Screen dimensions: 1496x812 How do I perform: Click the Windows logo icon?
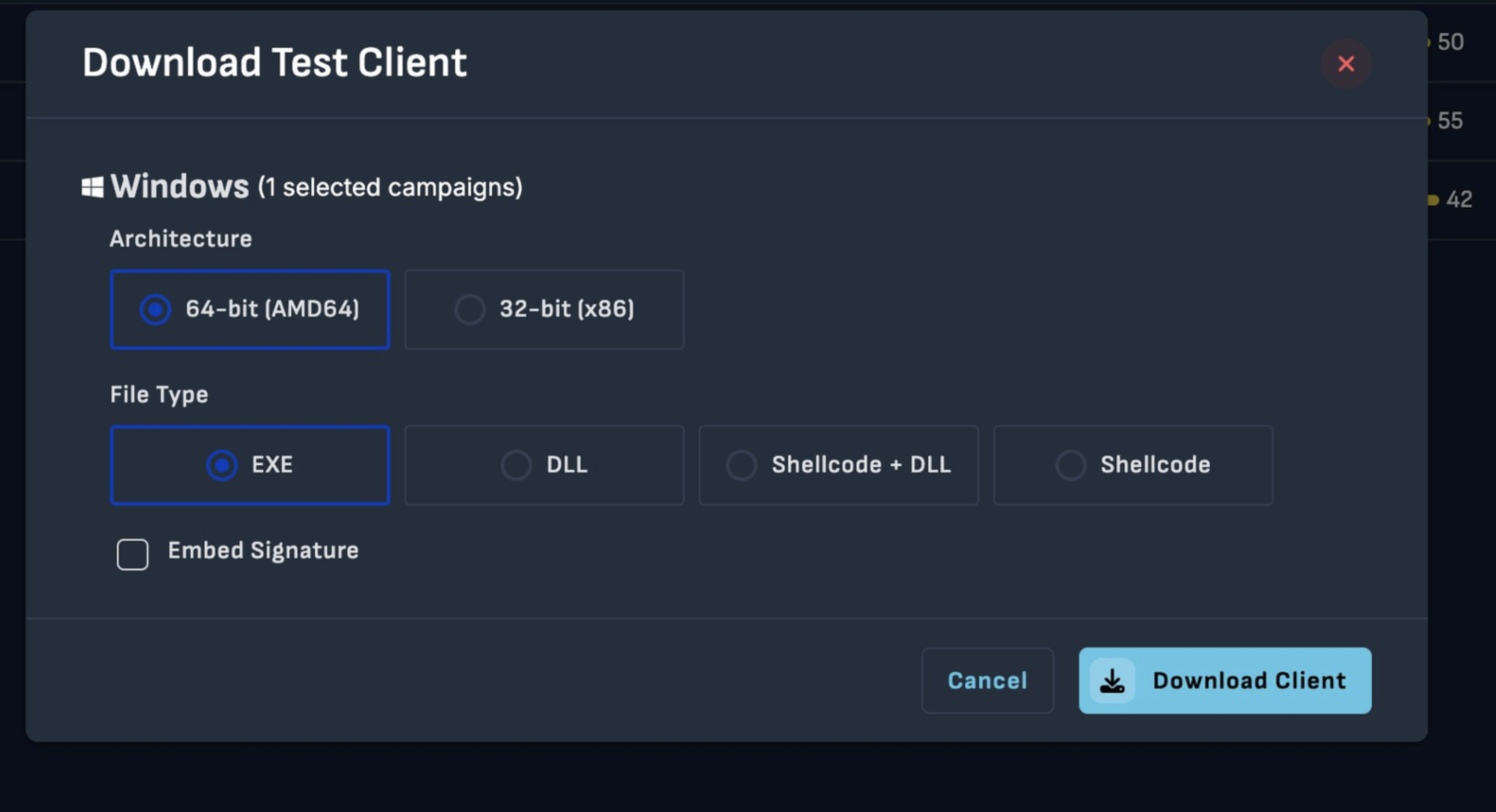click(92, 187)
